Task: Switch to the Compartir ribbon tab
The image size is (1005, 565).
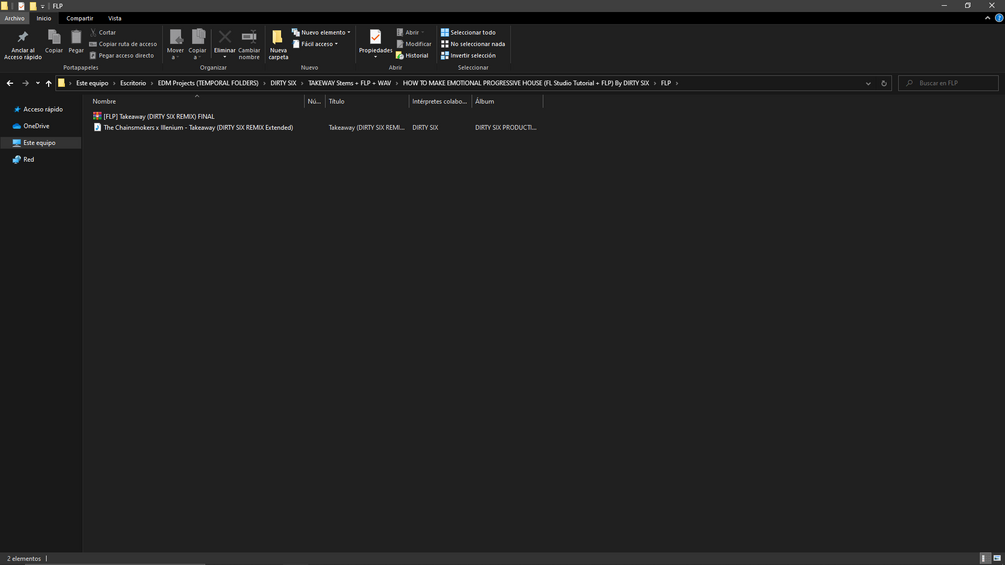Action: coord(79,18)
